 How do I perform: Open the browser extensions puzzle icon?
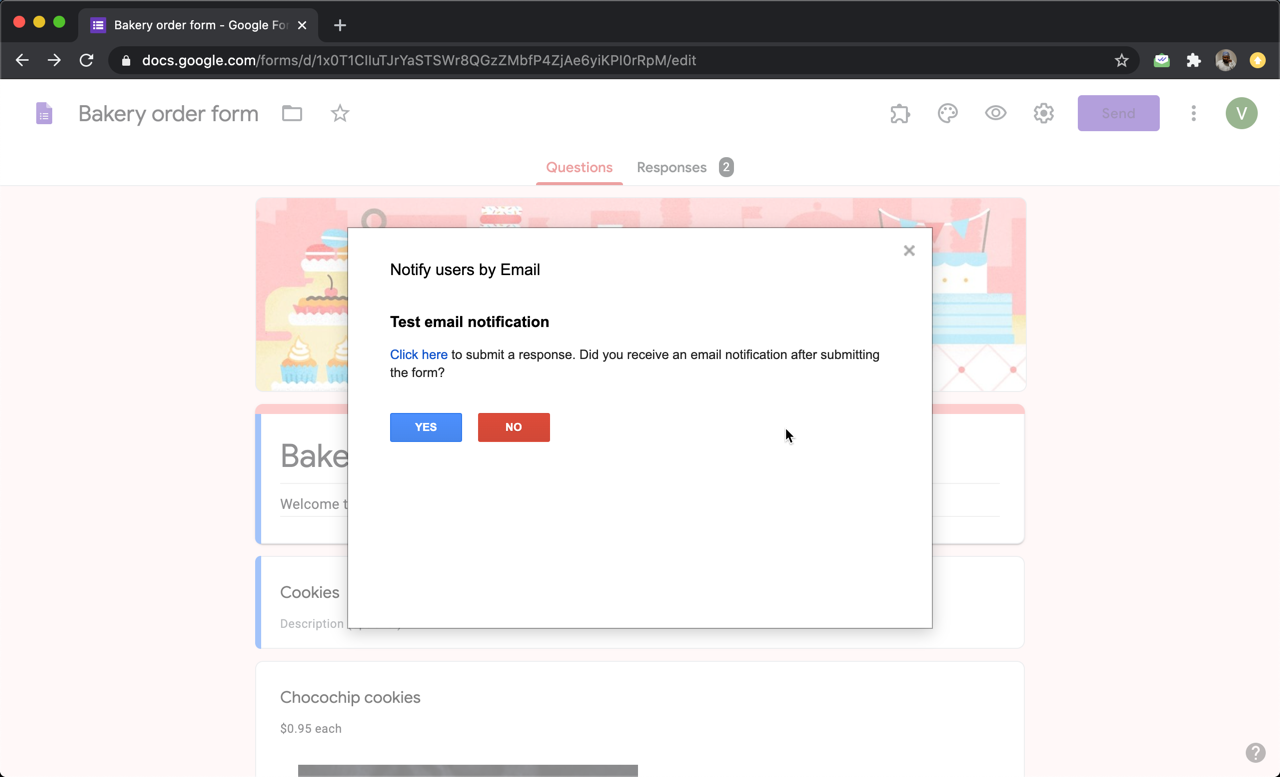tap(1193, 60)
